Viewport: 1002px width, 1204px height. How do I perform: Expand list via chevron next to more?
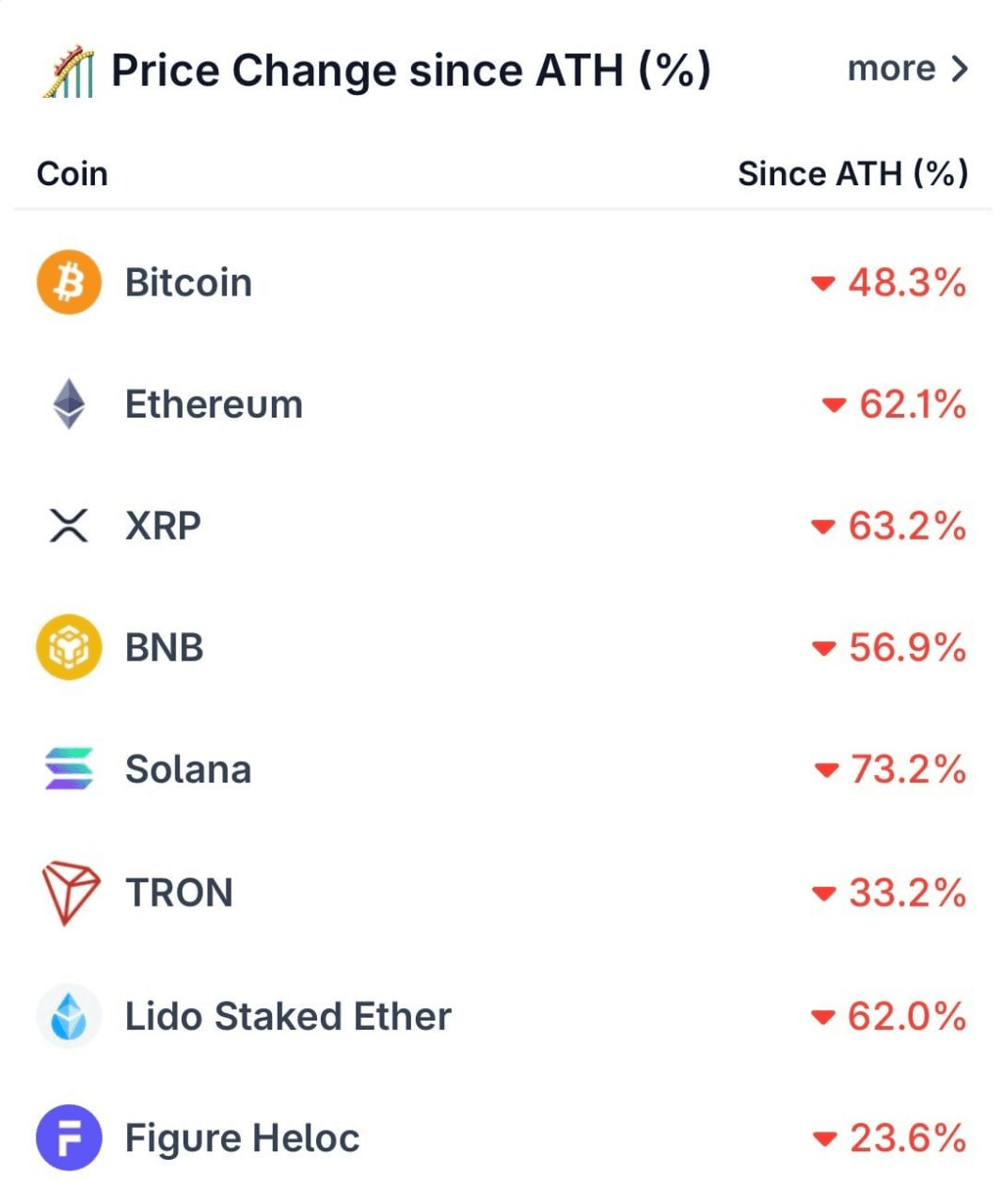tap(960, 69)
